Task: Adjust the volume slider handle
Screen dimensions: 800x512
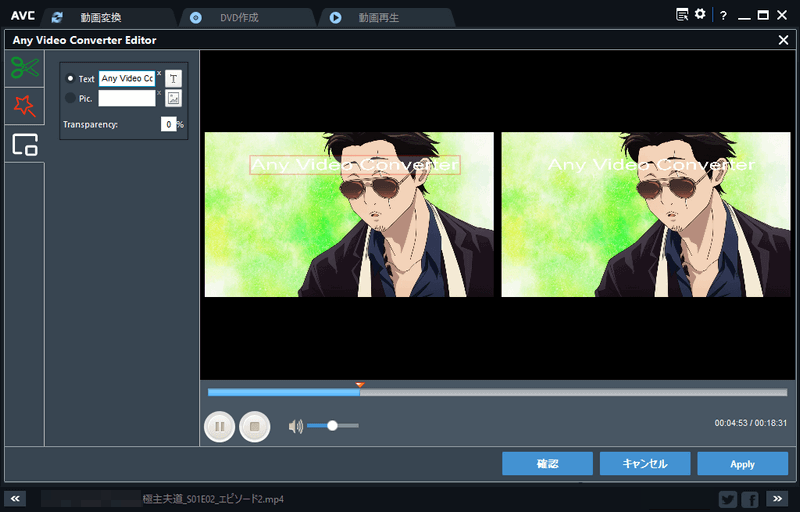Action: (332, 426)
